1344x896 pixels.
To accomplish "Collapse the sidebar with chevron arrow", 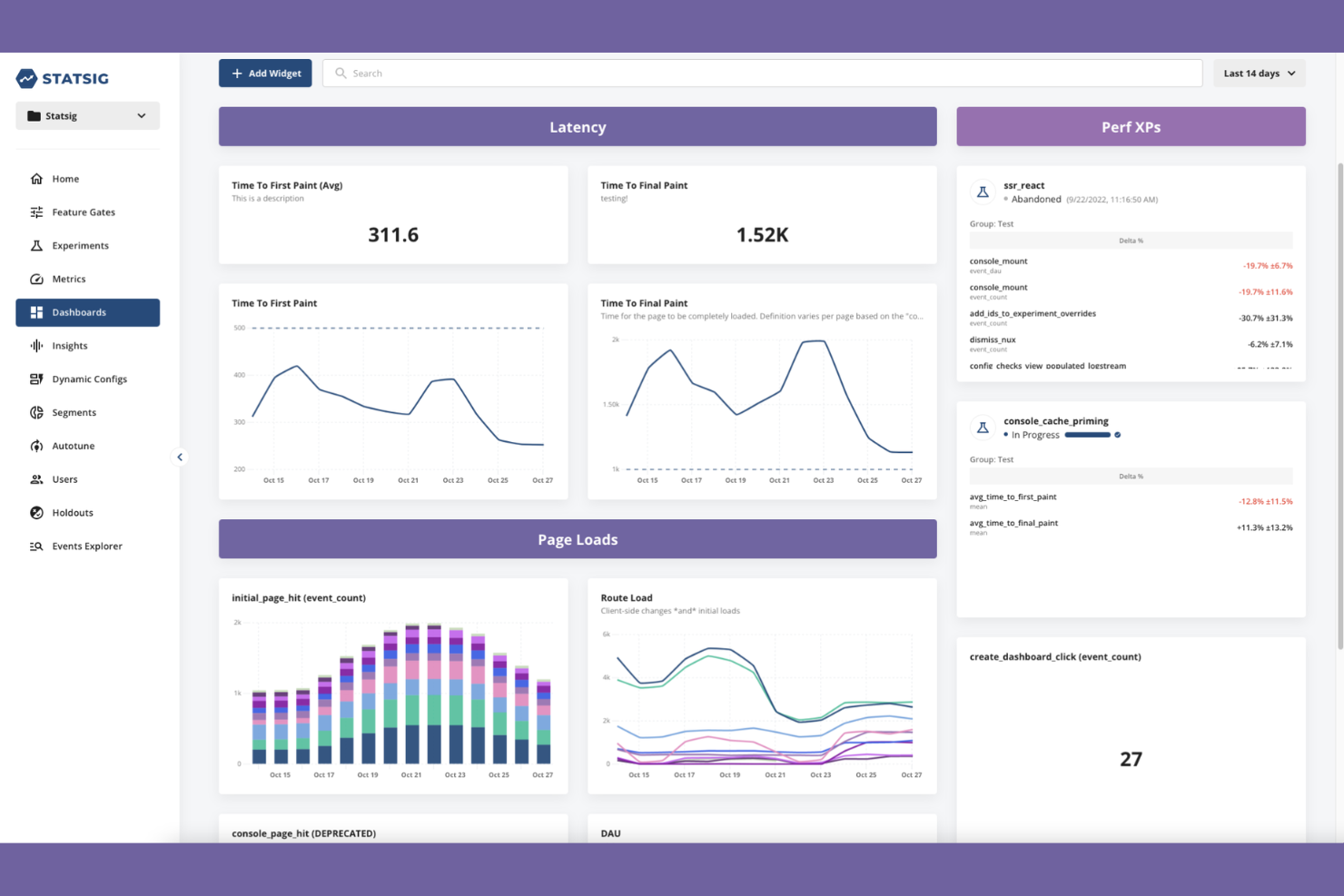I will (x=180, y=457).
